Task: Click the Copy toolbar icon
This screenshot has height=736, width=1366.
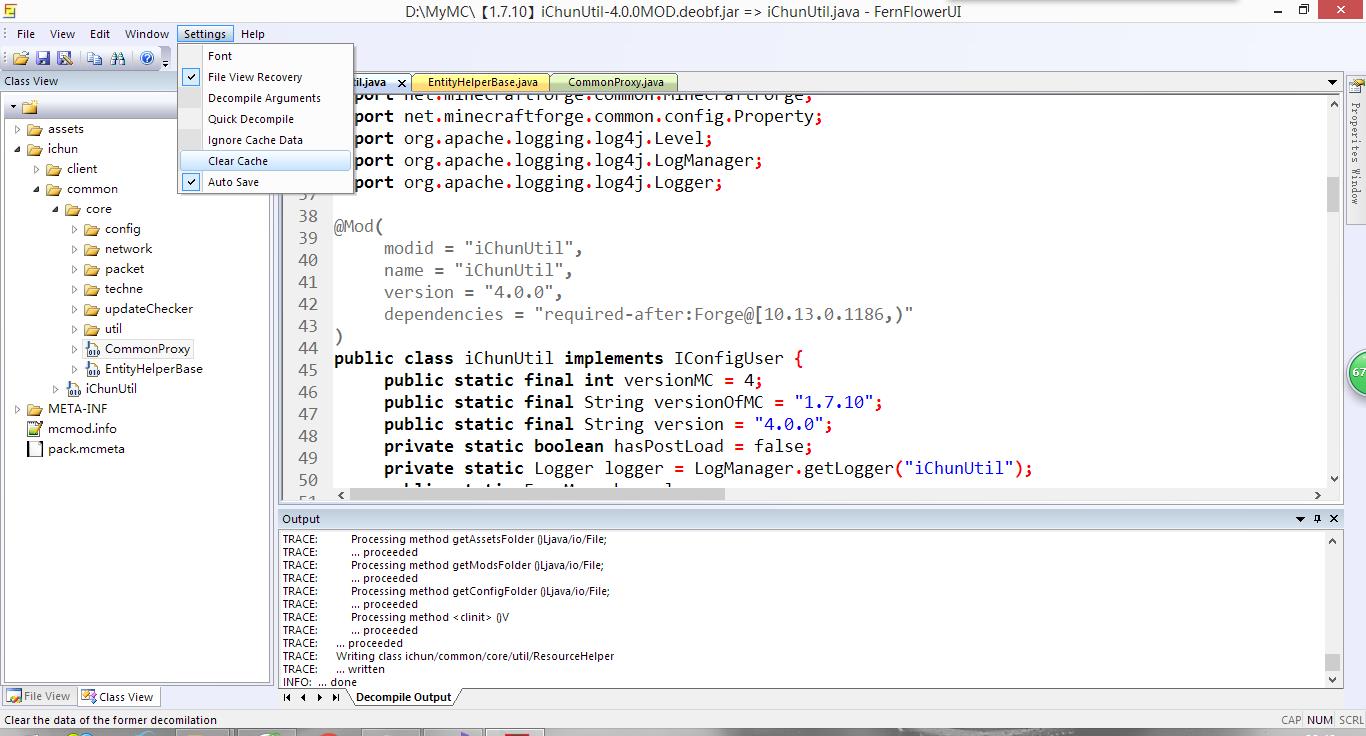Action: tap(95, 59)
